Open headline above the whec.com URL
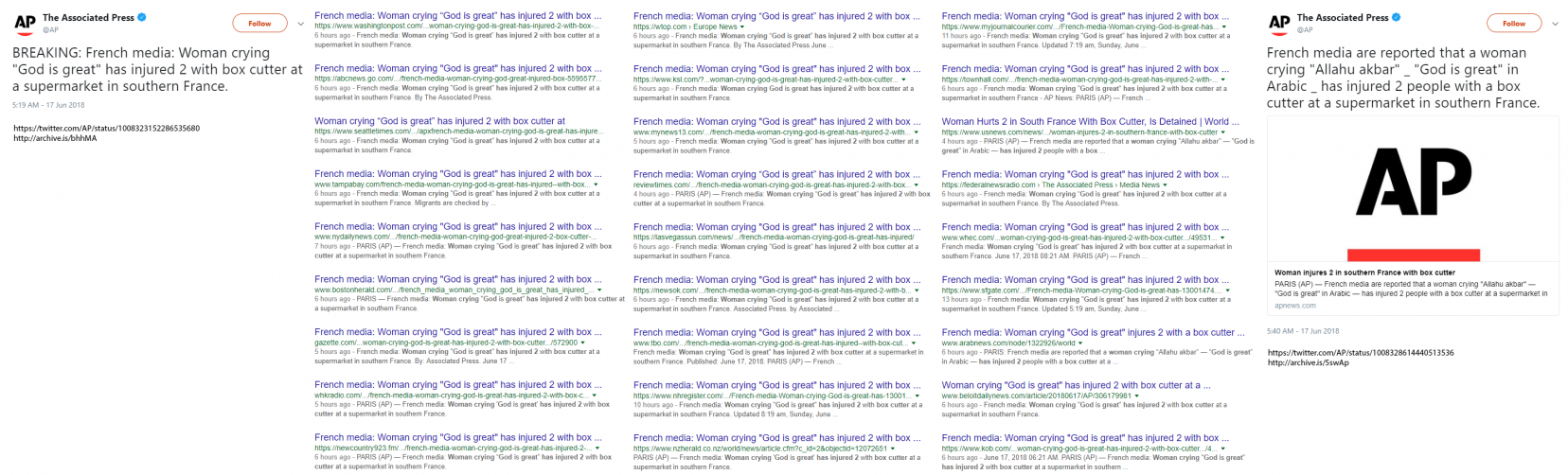1568x475 pixels. (1085, 227)
